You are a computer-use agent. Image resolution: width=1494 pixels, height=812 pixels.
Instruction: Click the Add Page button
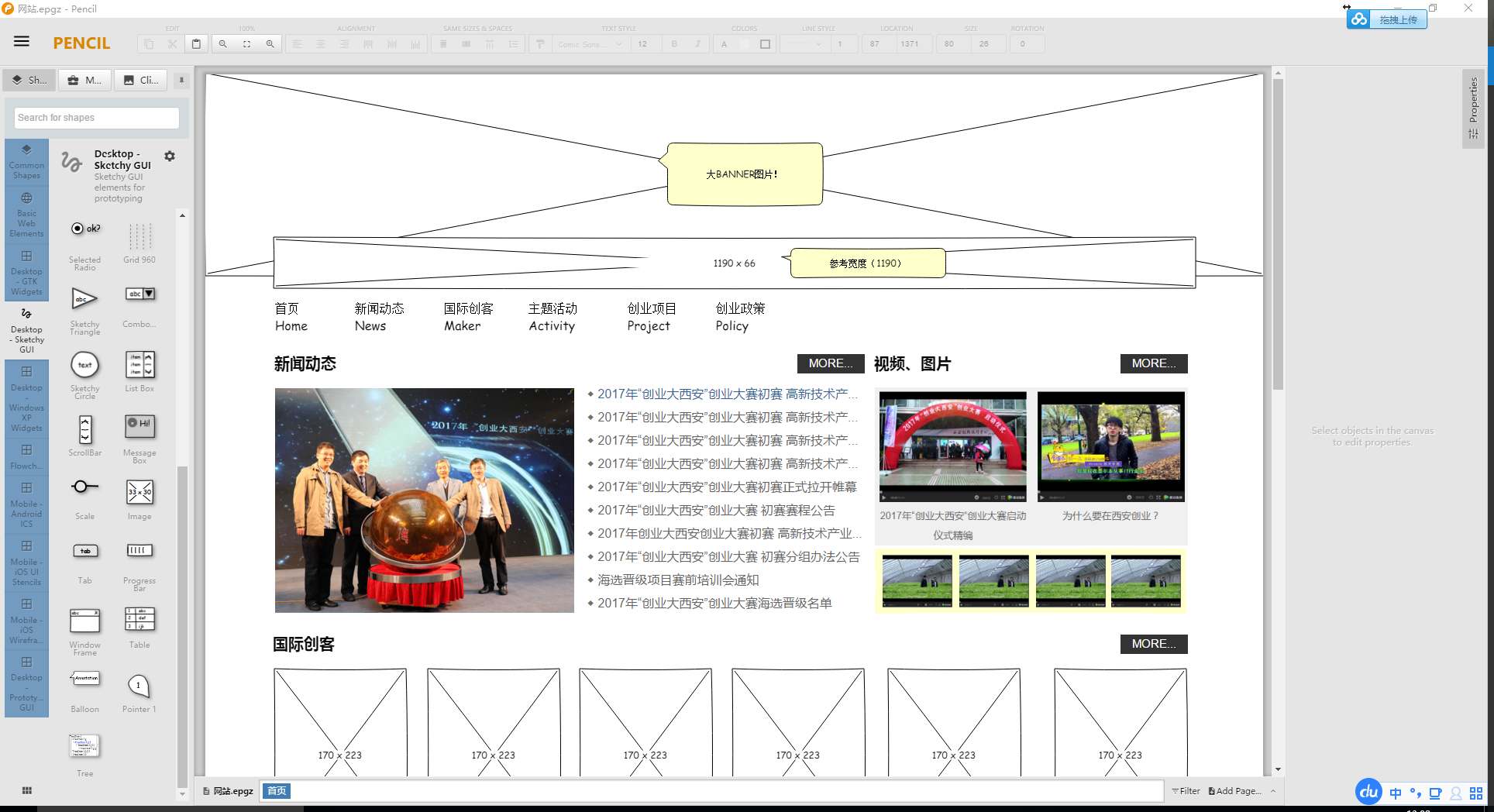[1234, 791]
